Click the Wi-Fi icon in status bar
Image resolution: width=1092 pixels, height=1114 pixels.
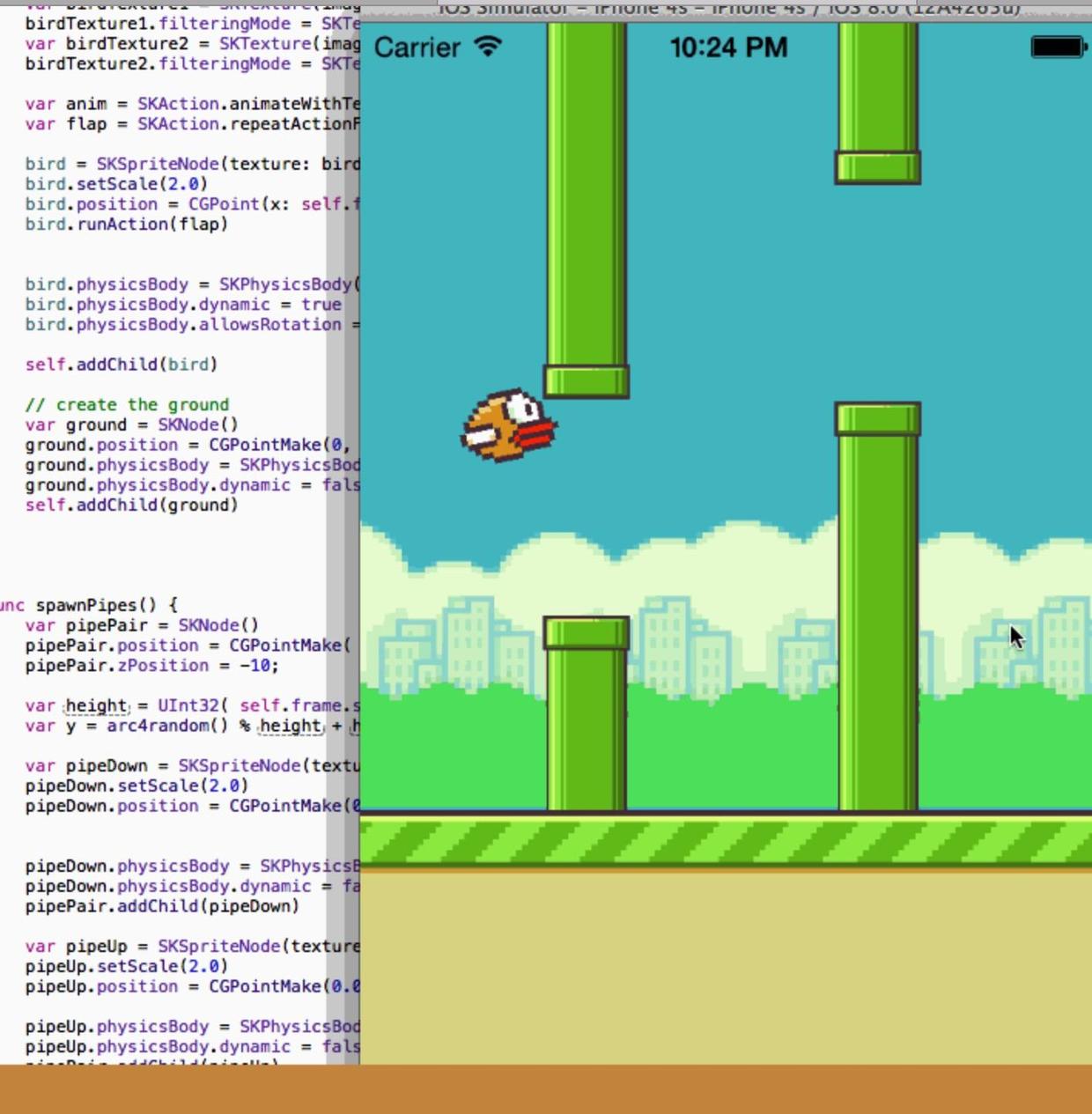tap(487, 47)
